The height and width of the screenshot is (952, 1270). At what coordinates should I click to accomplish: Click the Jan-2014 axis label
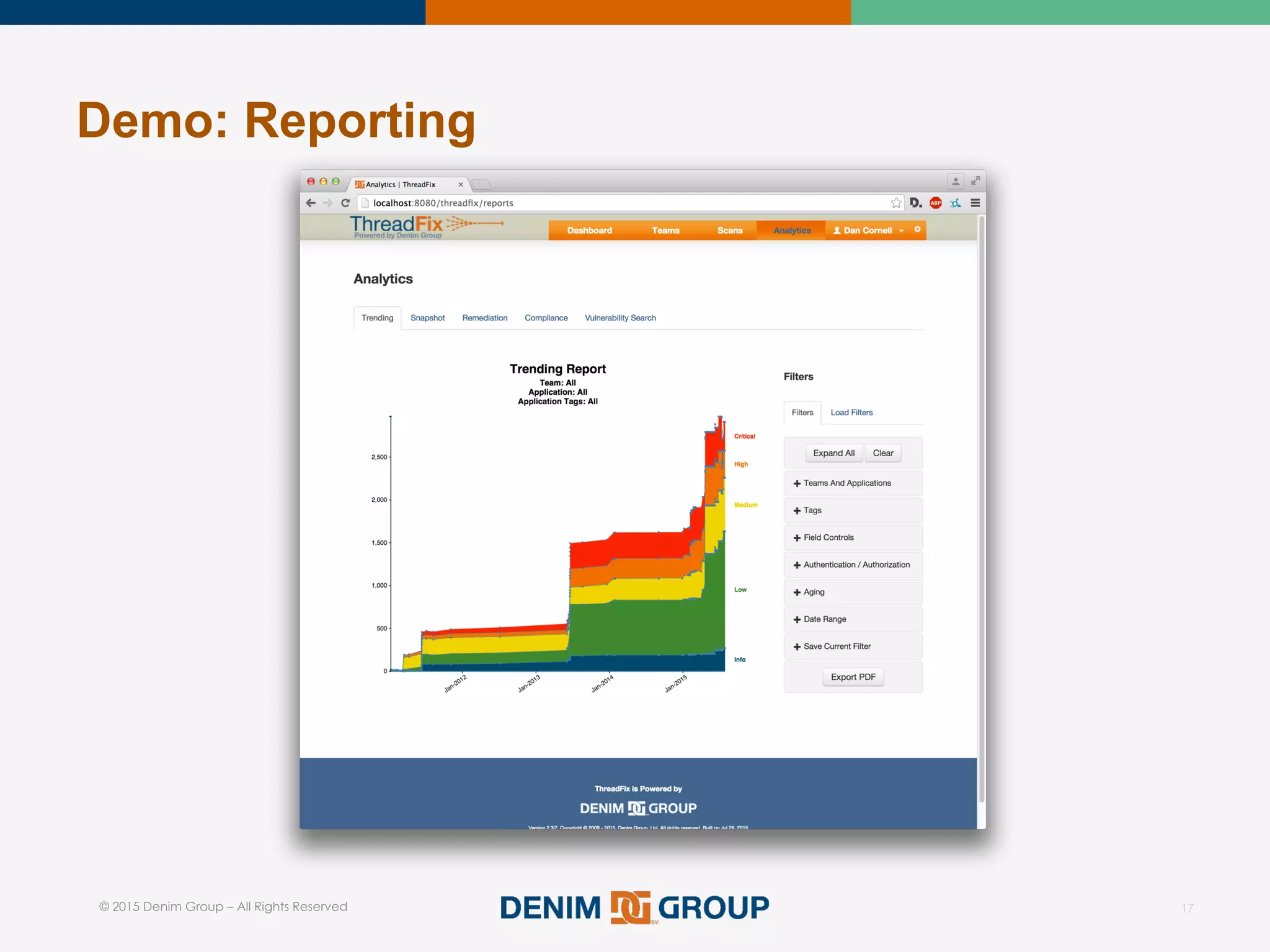click(602, 684)
